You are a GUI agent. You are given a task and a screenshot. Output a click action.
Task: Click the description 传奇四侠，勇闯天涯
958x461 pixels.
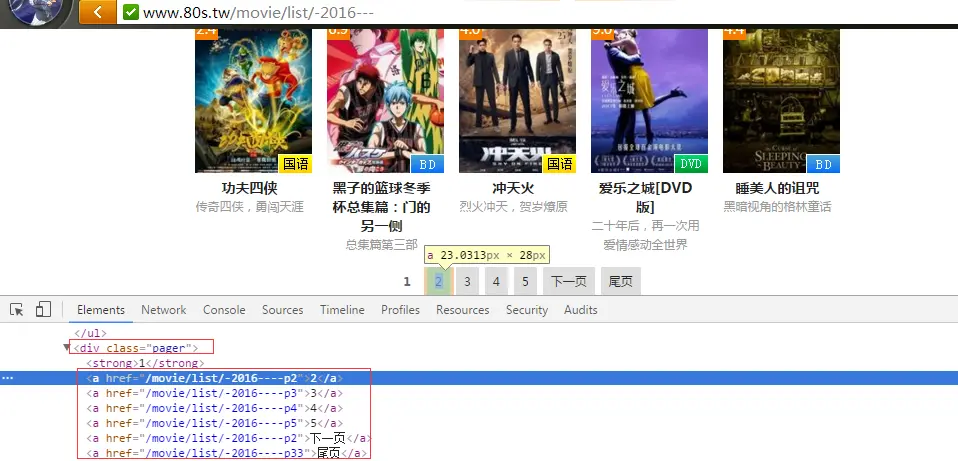pyautogui.click(x=249, y=207)
